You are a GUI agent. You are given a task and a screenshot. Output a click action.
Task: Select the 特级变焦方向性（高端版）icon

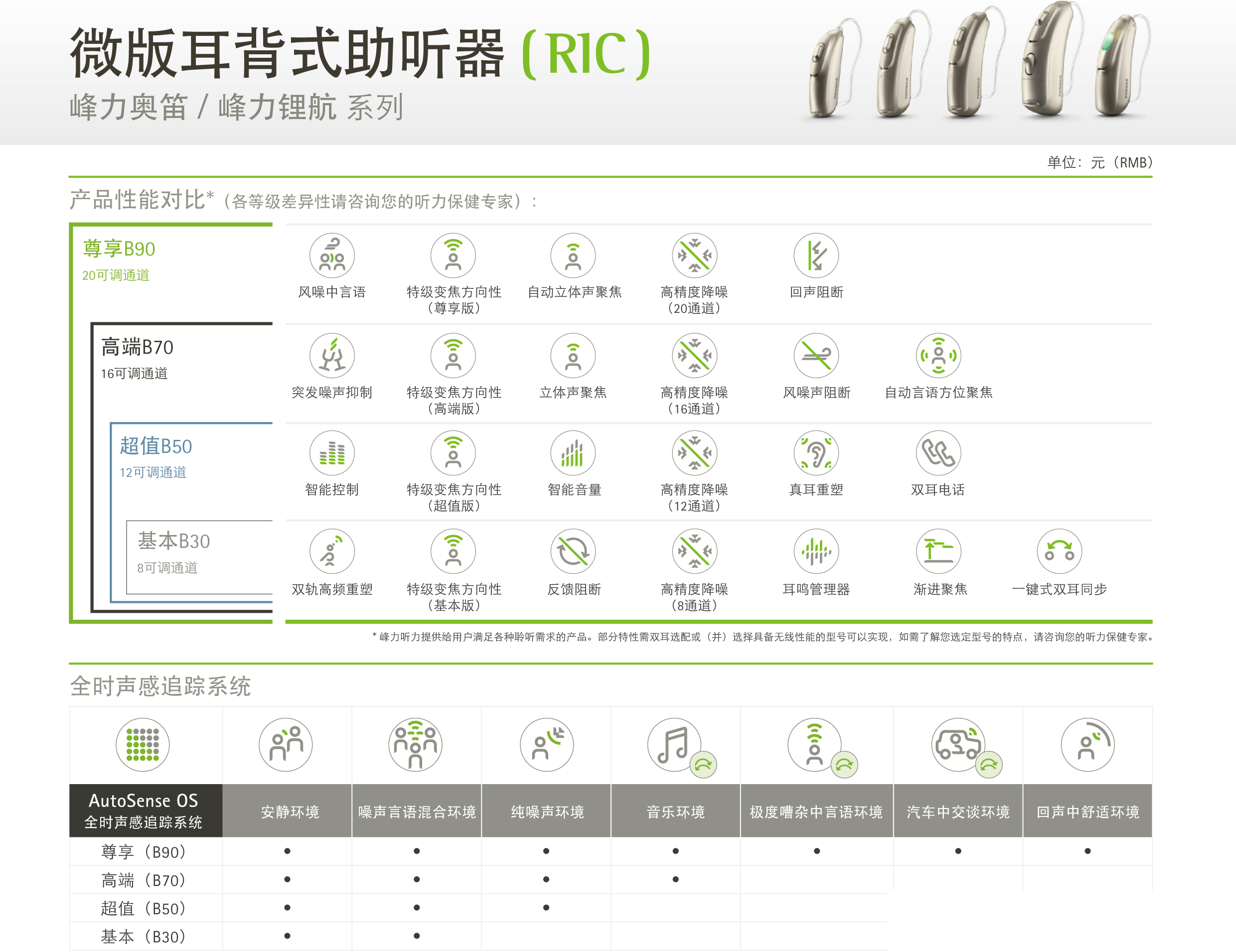click(x=453, y=355)
